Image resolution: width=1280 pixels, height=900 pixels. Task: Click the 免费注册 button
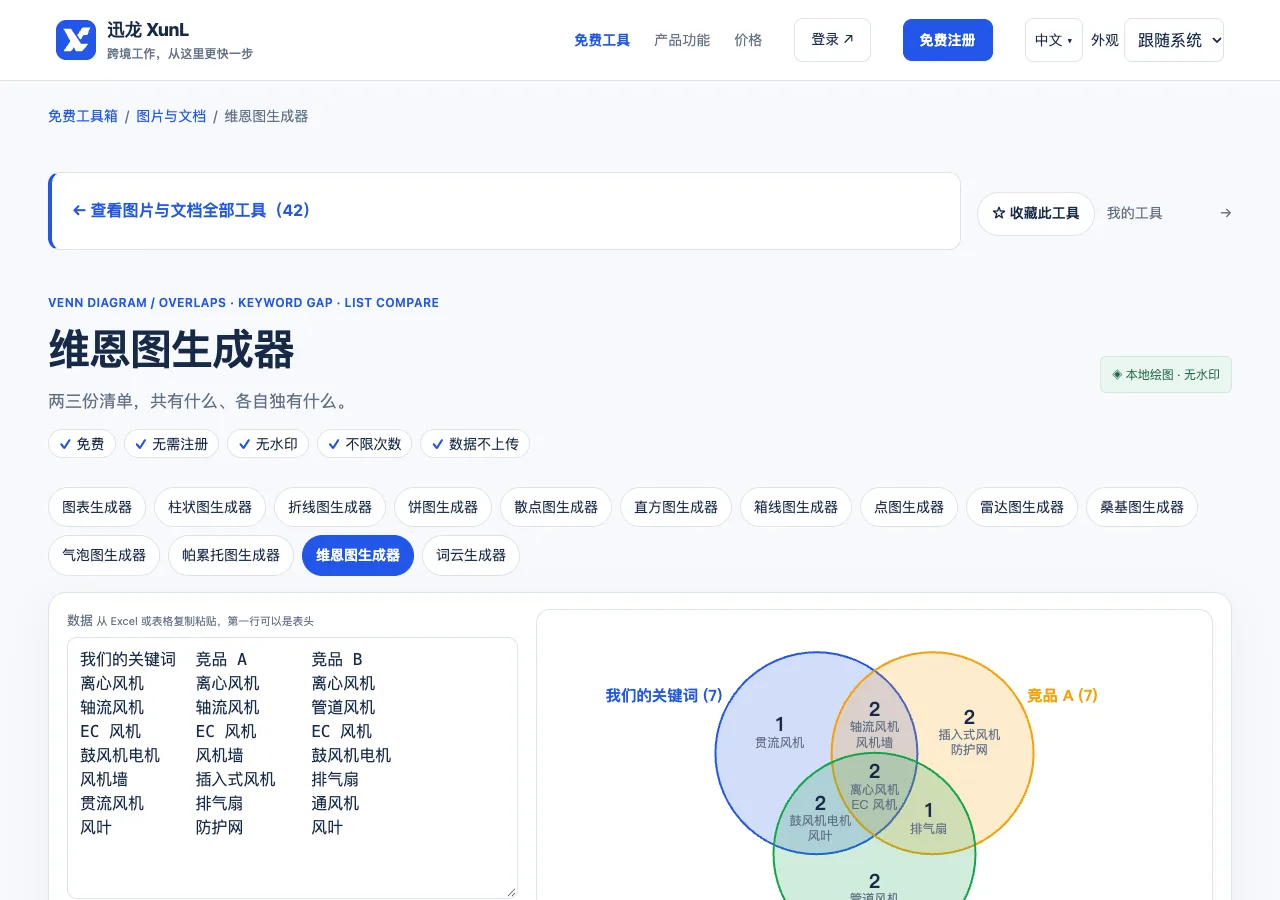(948, 40)
